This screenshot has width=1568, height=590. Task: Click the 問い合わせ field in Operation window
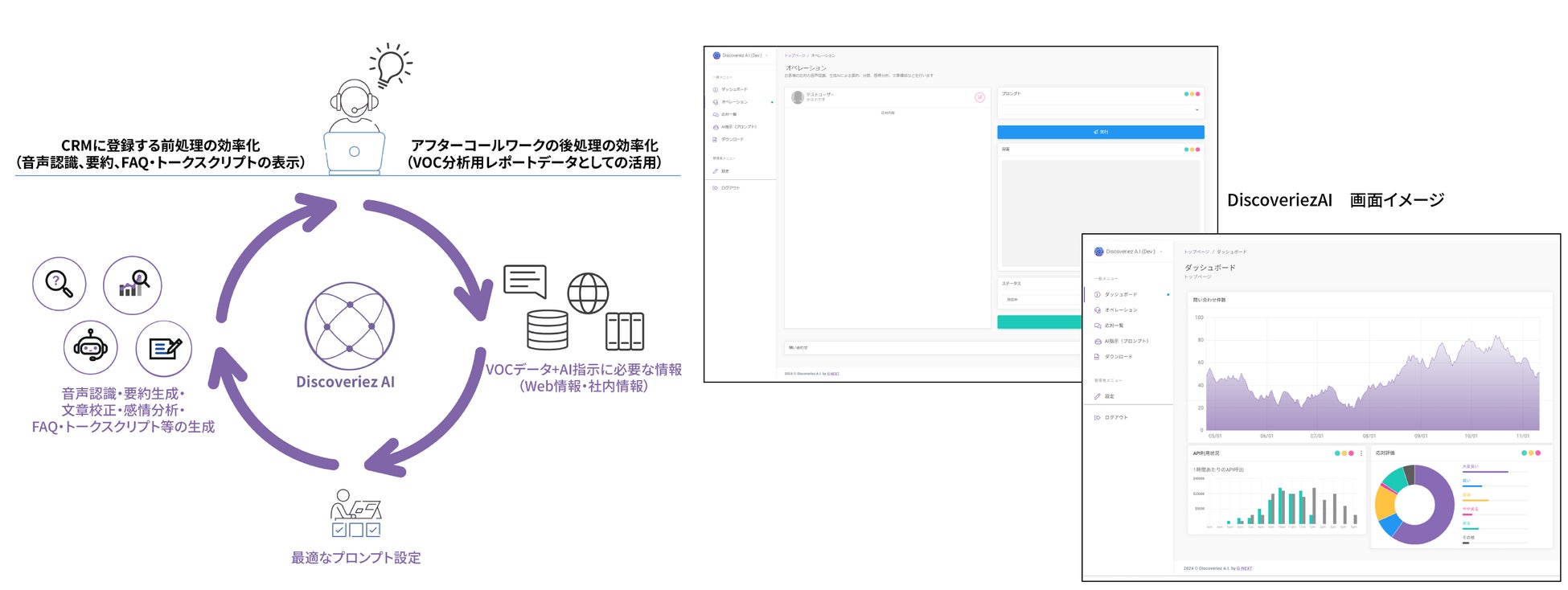click(933, 348)
